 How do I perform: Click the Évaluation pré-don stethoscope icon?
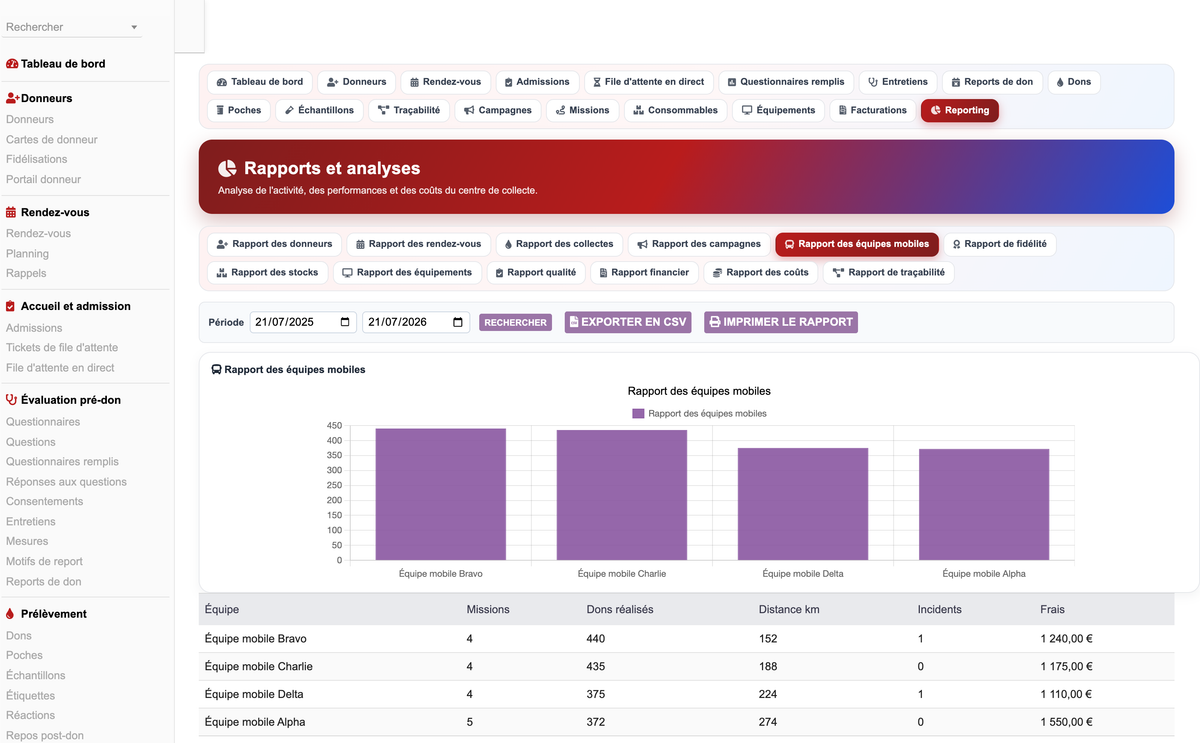tap(12, 400)
